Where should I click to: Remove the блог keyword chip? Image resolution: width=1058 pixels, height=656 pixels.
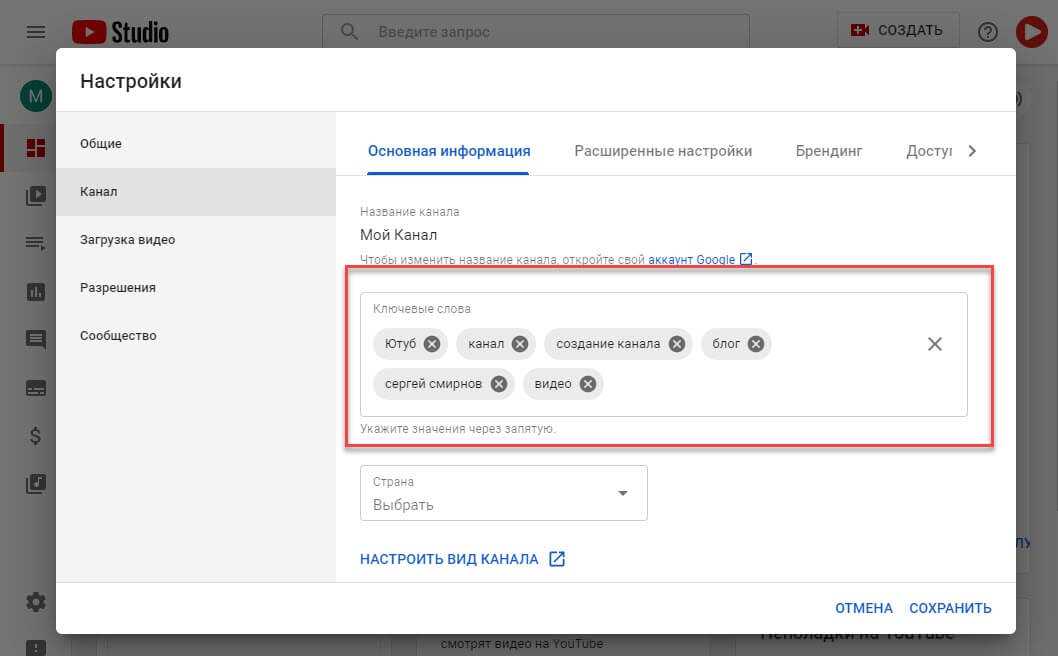click(756, 344)
